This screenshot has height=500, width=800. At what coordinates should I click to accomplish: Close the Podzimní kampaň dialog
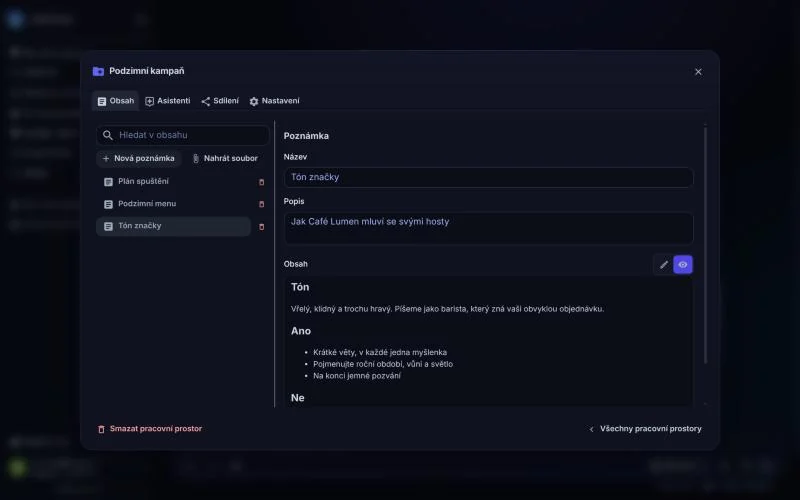(x=698, y=72)
